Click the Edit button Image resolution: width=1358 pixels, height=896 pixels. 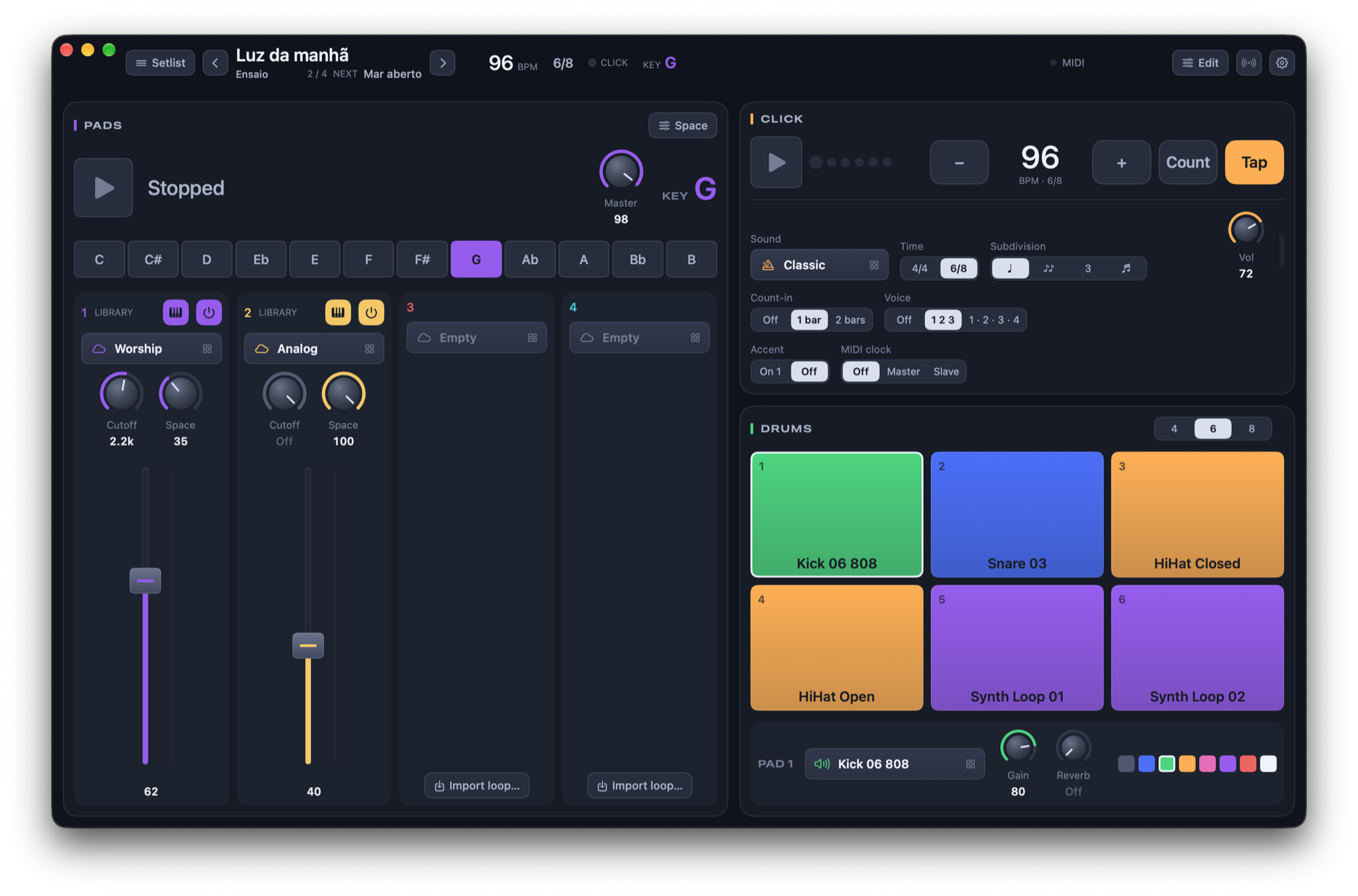(x=1200, y=62)
